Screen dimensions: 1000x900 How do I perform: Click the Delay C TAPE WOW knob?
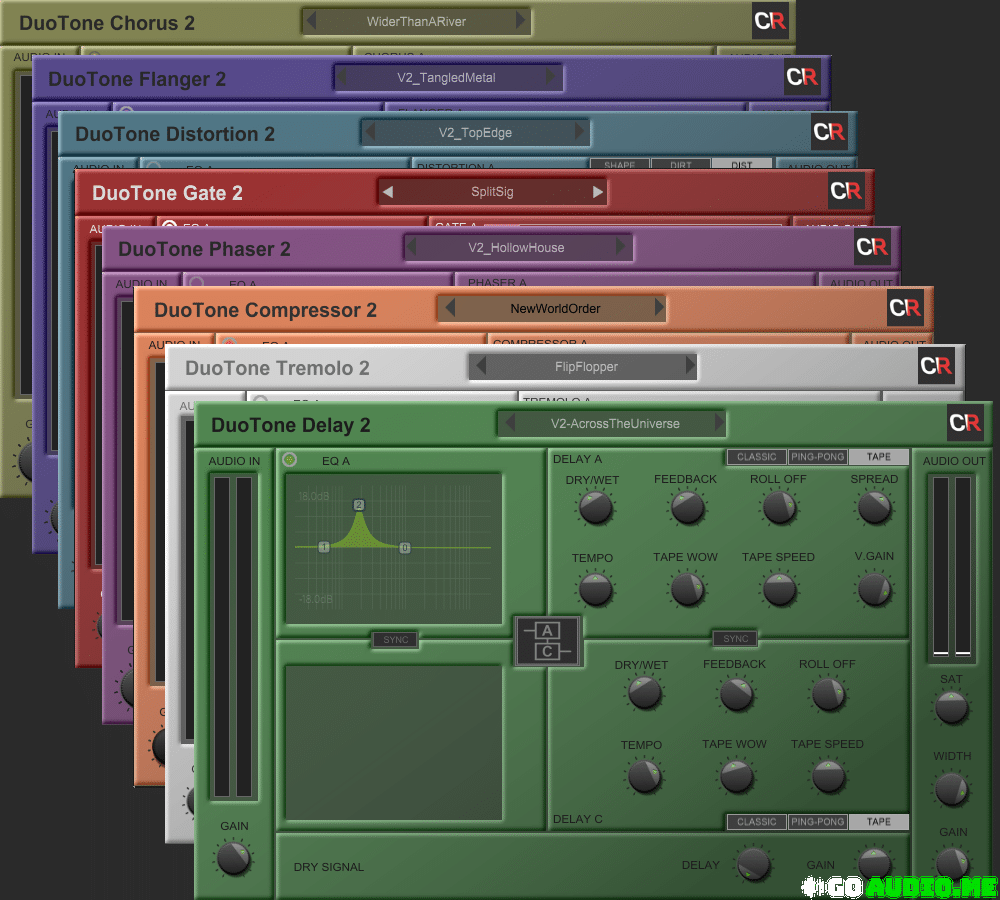pyautogui.click(x=737, y=776)
